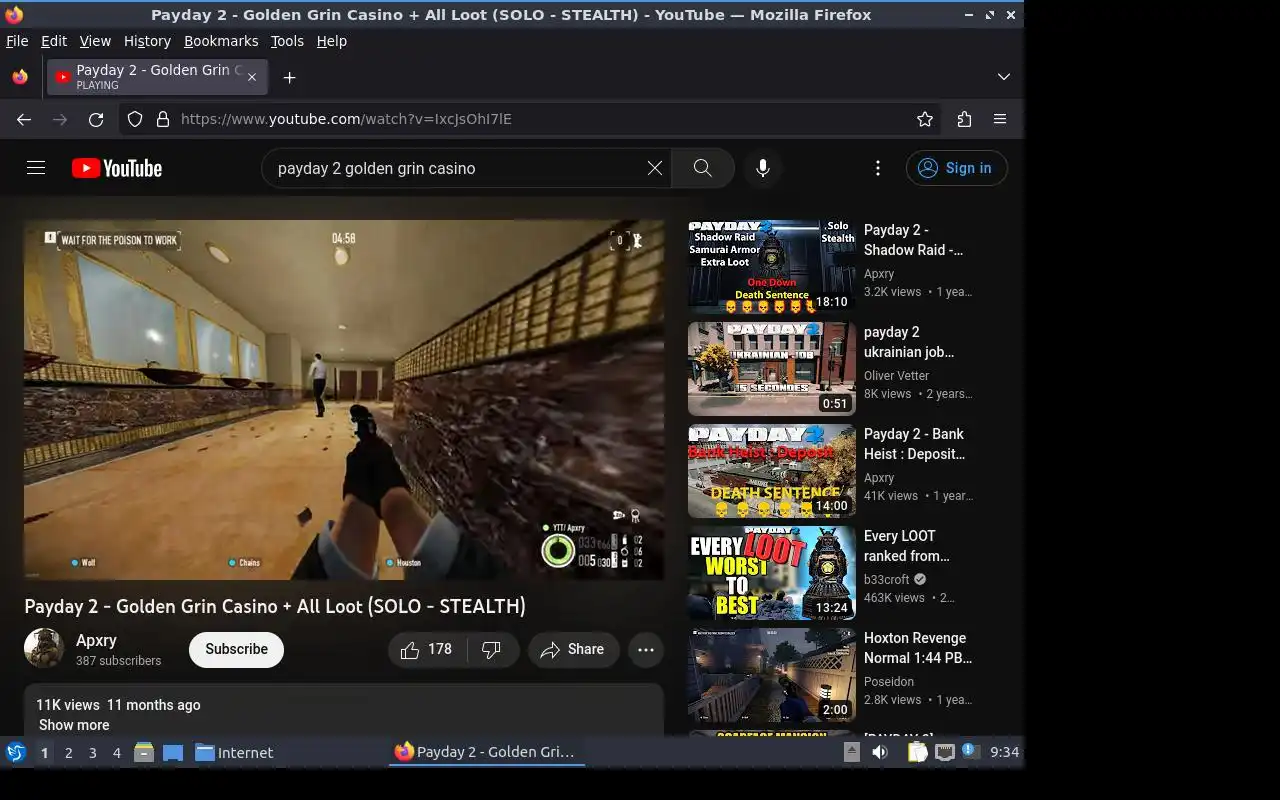Open Firefox extensions puzzle icon
This screenshot has height=800, width=1280.
[x=964, y=119]
